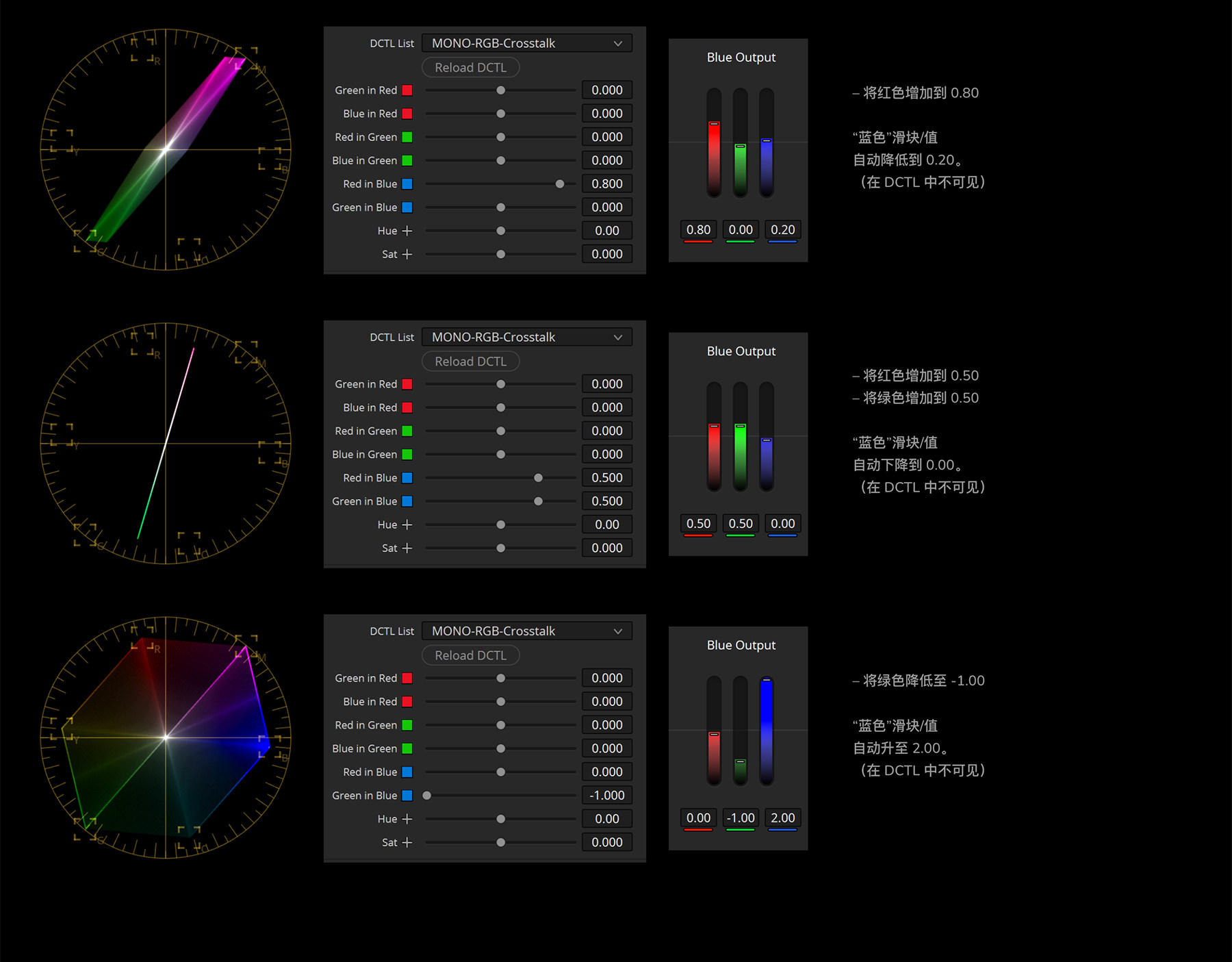1232x962 pixels.
Task: Click the green swatch beside Red in Green, top panel
Action: point(407,137)
